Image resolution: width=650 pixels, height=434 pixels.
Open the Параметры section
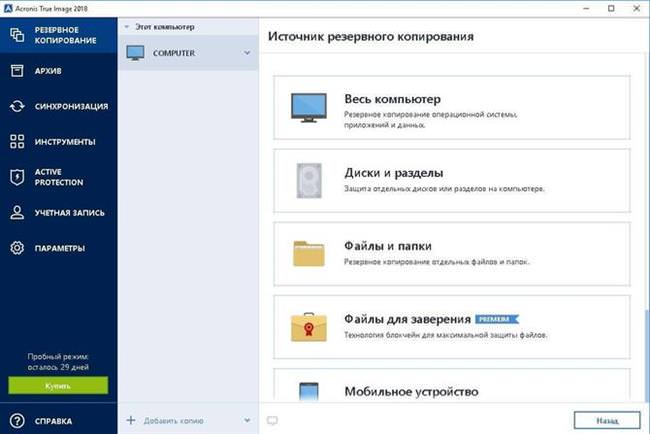(58, 248)
